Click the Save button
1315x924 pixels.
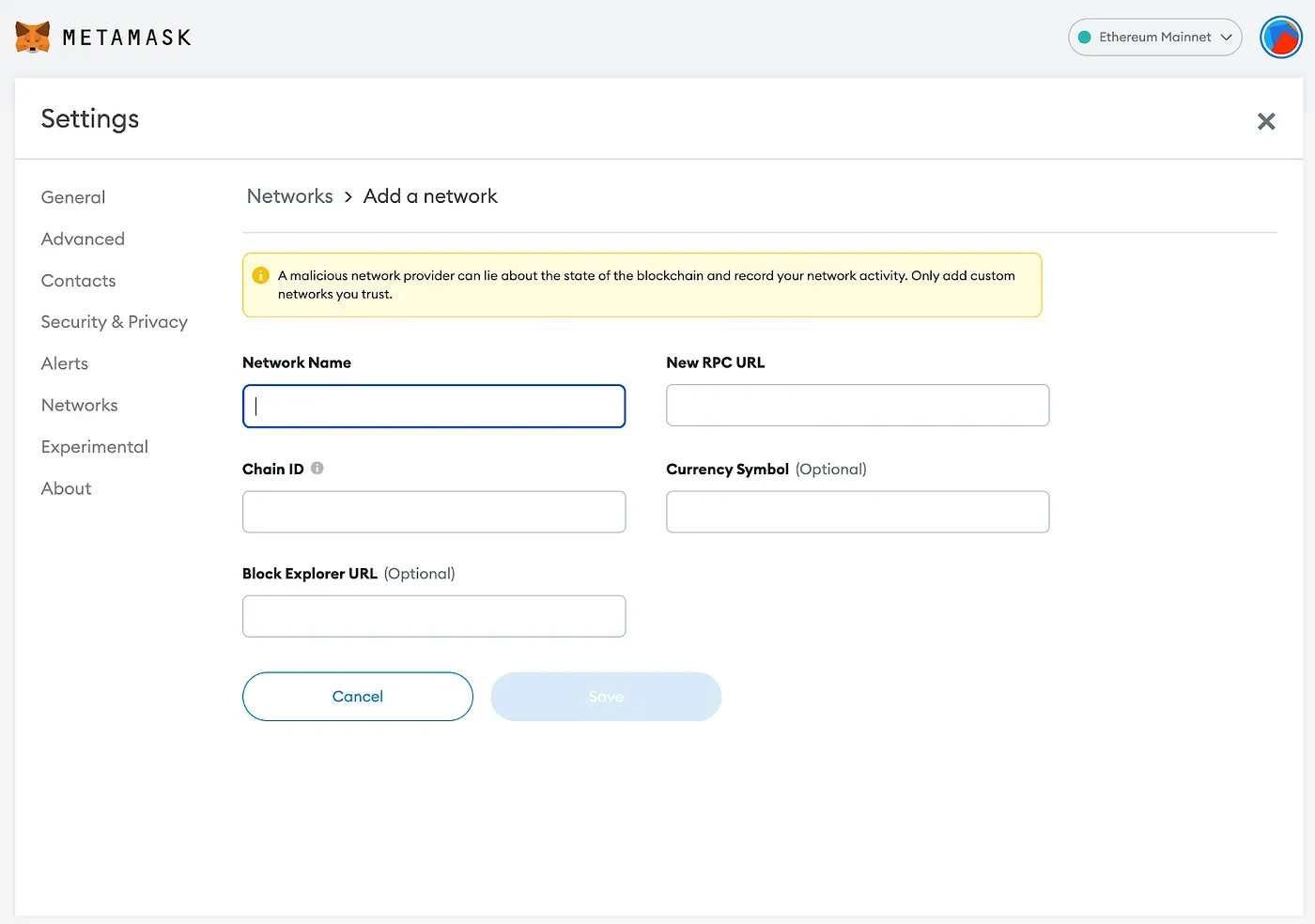coord(606,696)
